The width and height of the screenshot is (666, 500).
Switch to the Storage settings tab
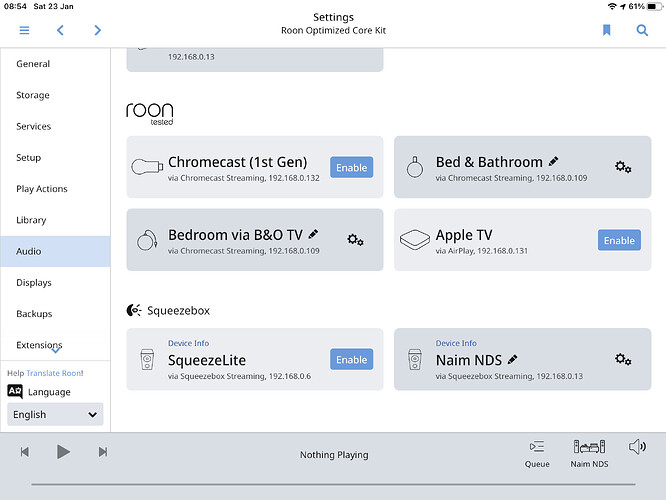pyautogui.click(x=33, y=95)
